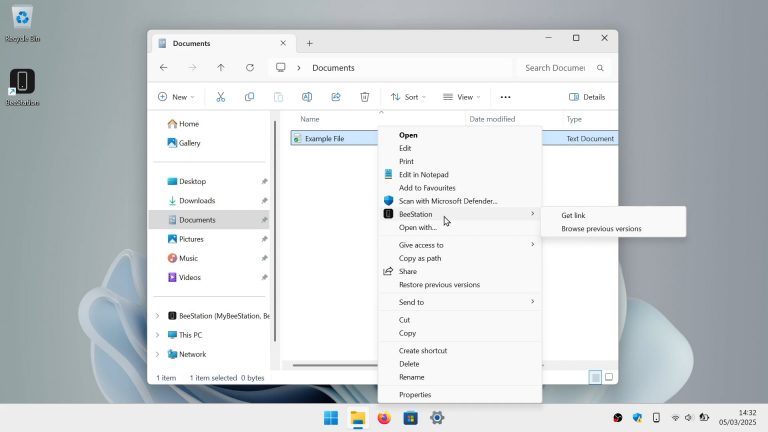Expand the This PC tree node
The height and width of the screenshot is (432, 768).
pyautogui.click(x=157, y=335)
